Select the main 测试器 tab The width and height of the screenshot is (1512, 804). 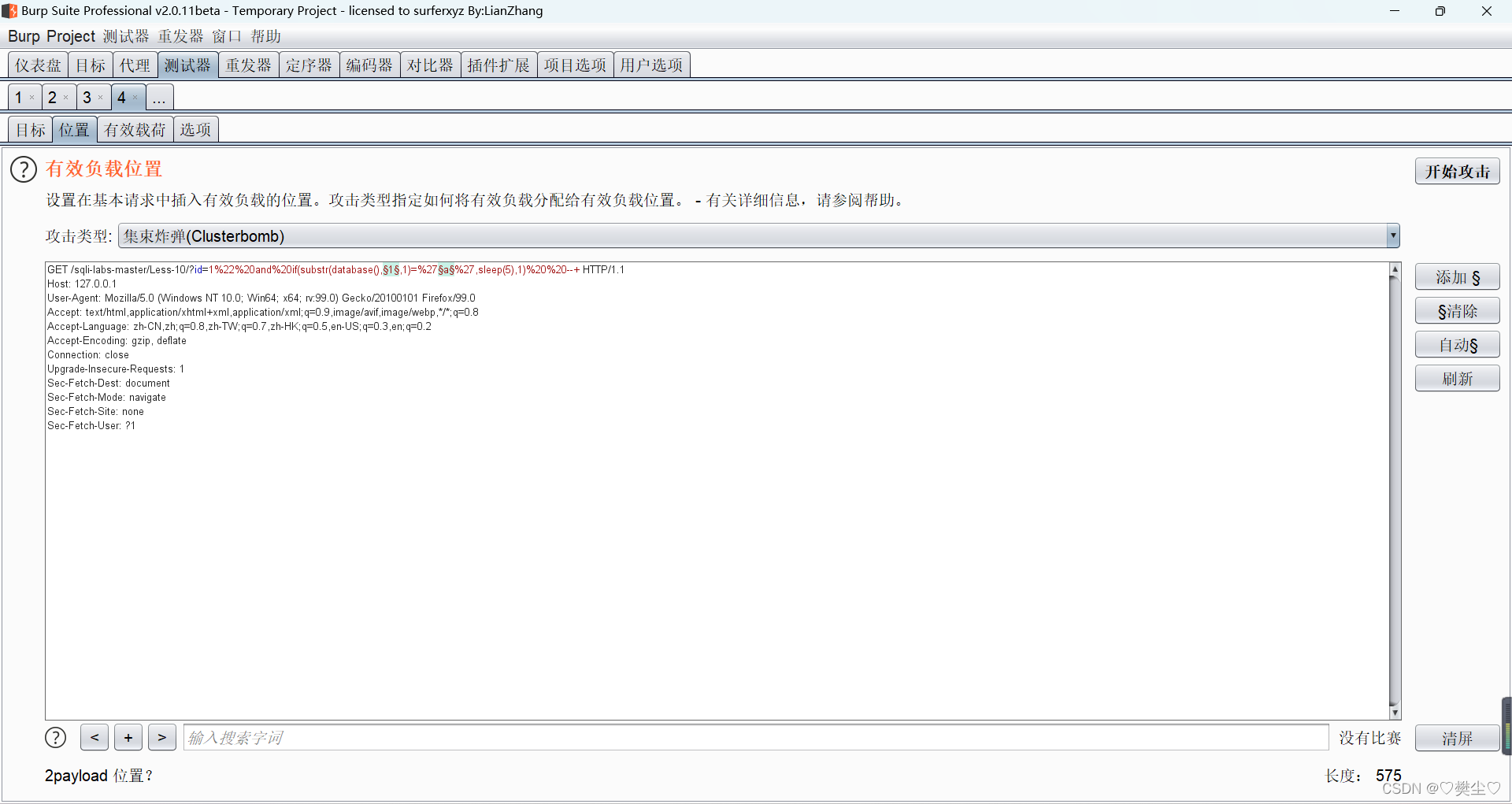click(187, 65)
